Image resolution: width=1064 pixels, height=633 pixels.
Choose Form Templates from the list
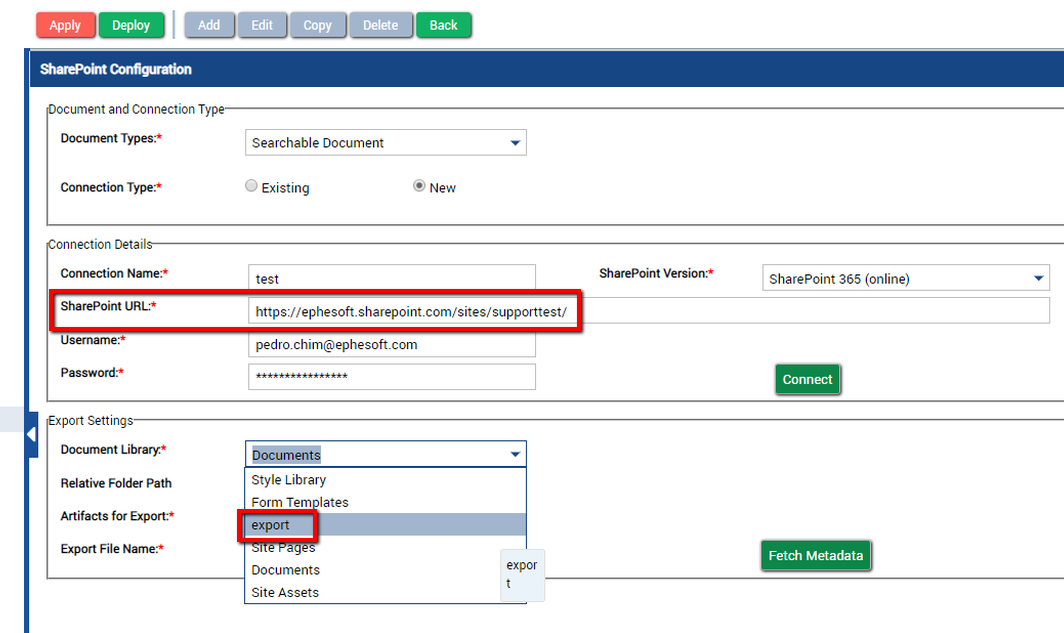pos(385,502)
